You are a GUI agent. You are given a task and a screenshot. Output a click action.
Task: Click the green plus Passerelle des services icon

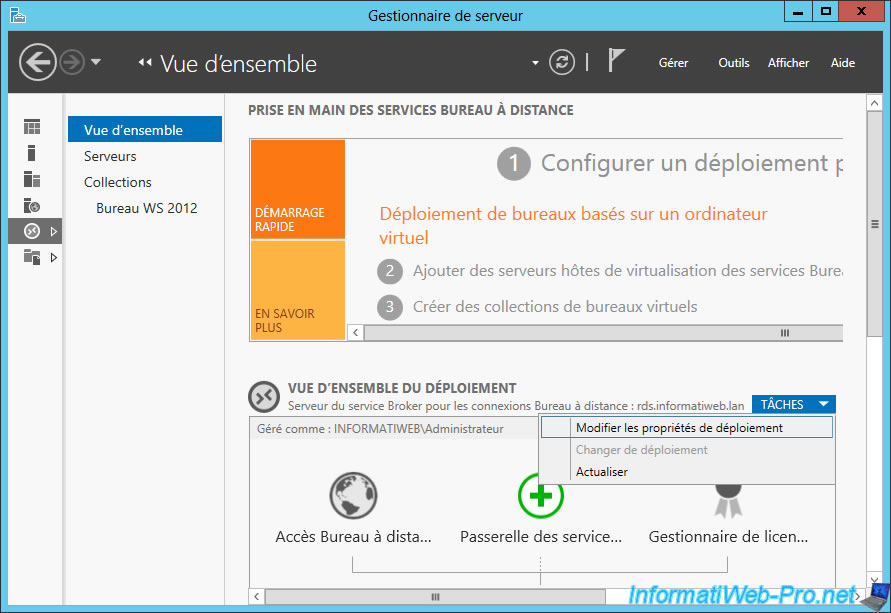(x=540, y=496)
